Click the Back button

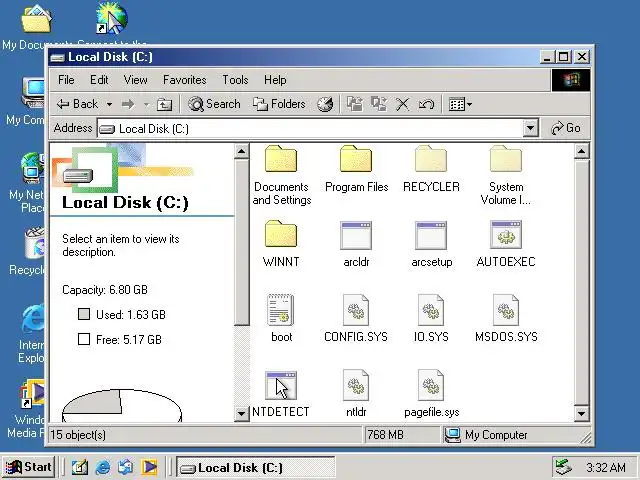(78, 104)
